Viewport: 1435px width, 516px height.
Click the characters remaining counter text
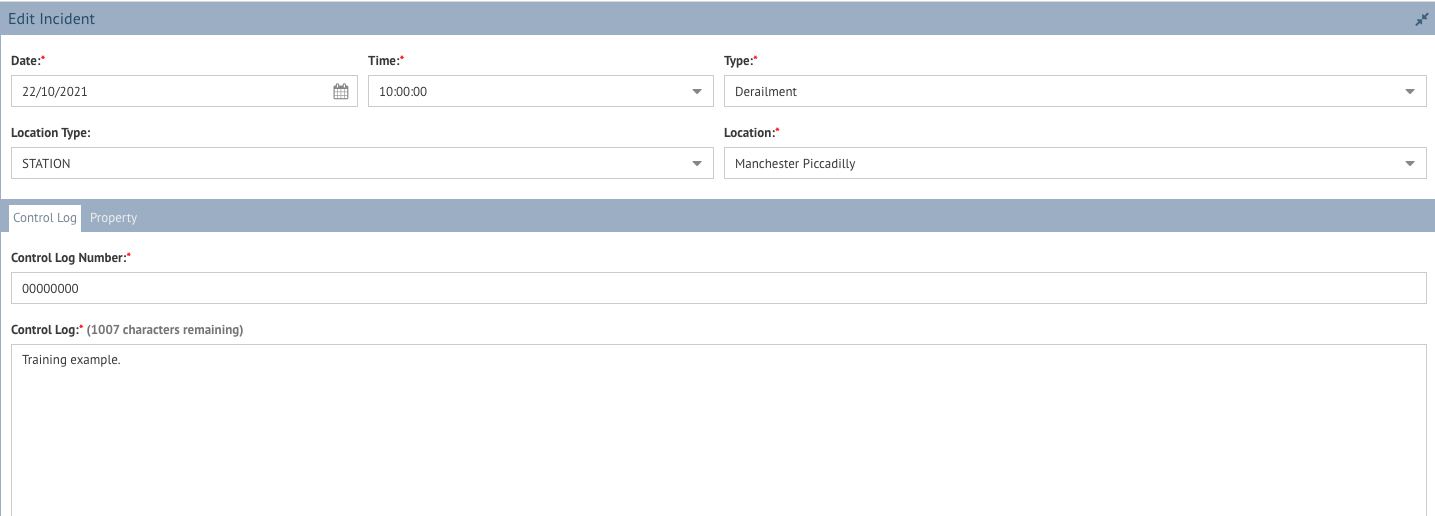165,330
